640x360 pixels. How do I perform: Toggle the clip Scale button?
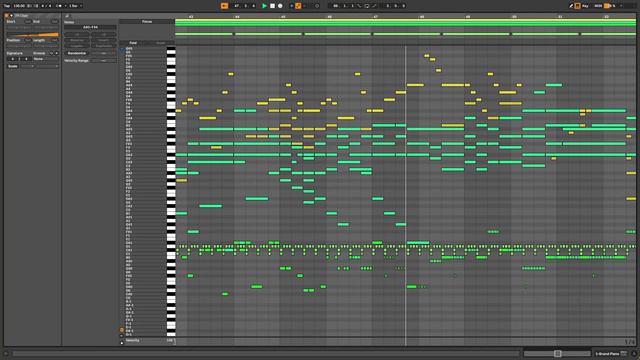tap(13, 66)
